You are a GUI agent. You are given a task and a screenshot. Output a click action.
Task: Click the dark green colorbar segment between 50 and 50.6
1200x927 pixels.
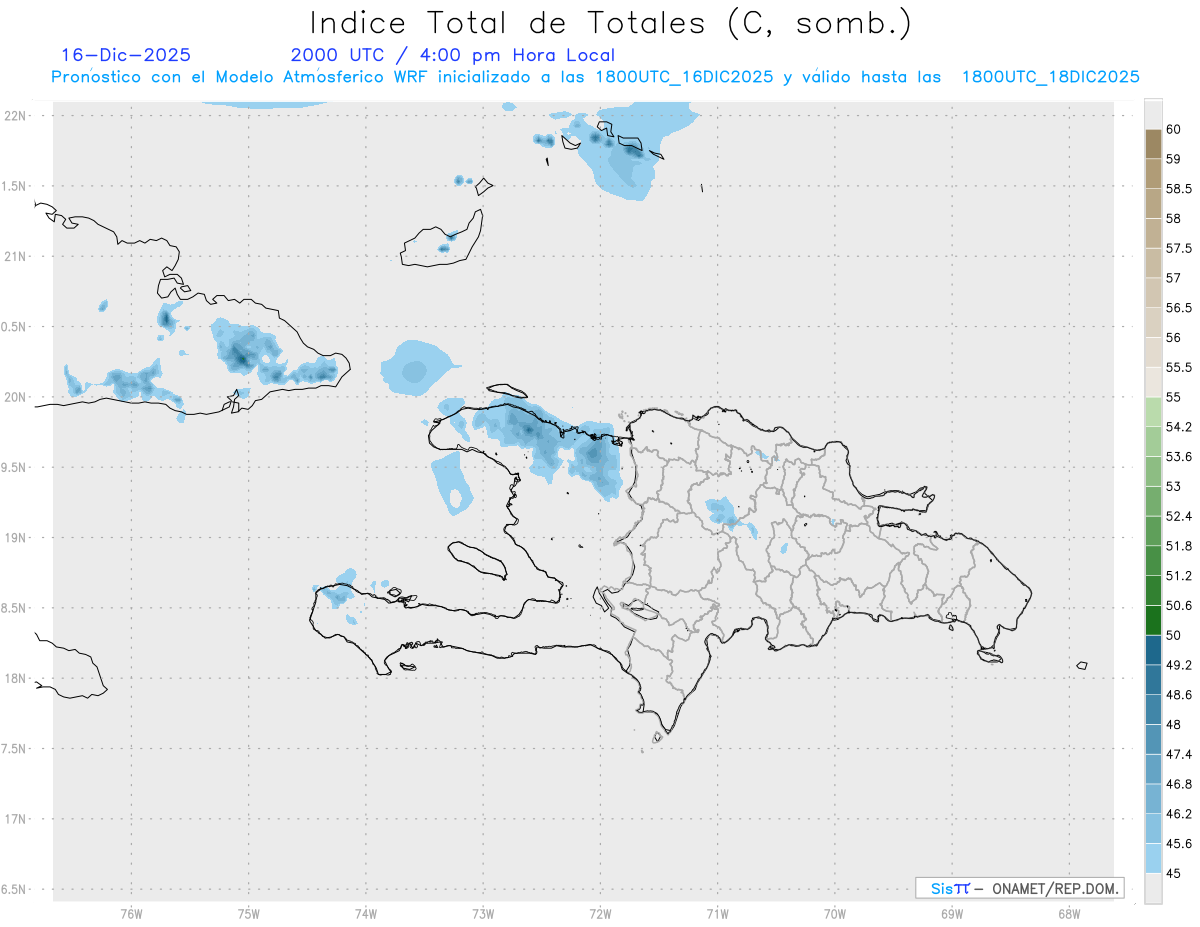point(1153,620)
